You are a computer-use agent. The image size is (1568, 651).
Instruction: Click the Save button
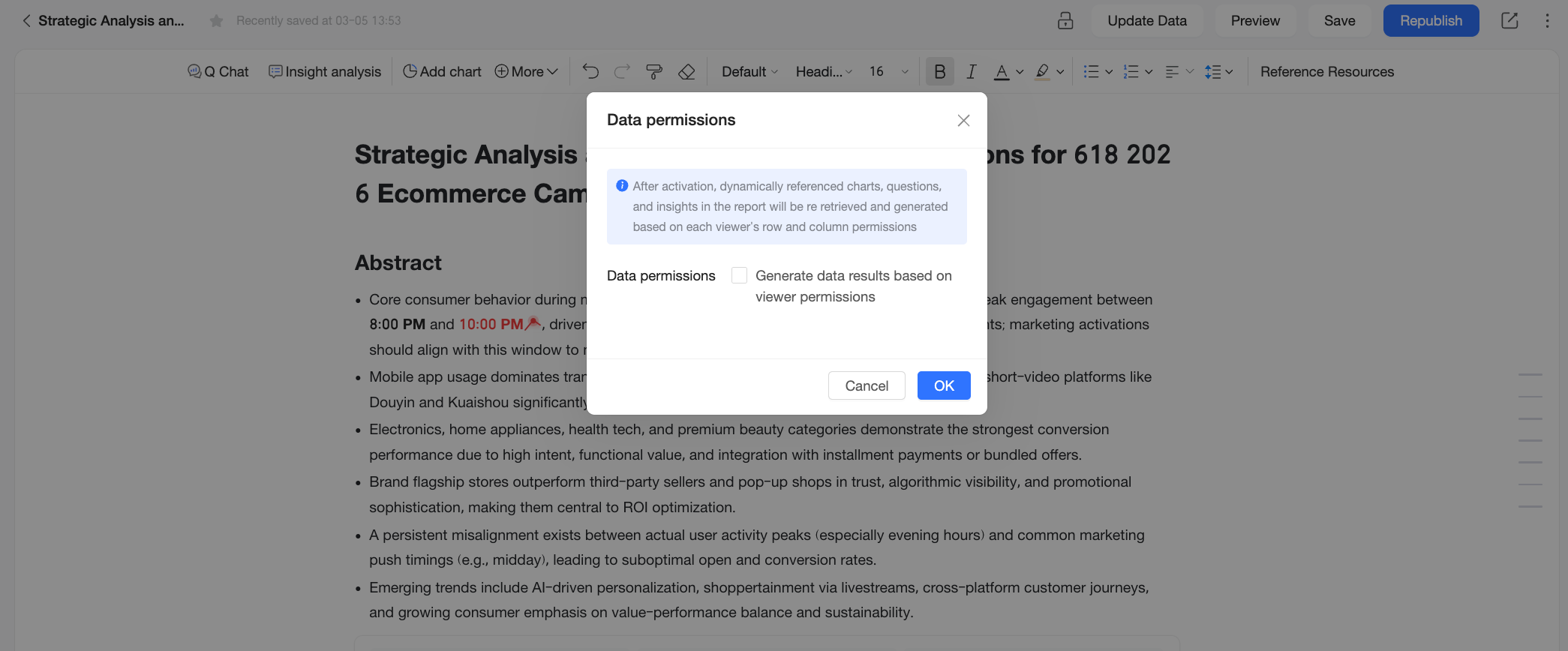[1339, 21]
